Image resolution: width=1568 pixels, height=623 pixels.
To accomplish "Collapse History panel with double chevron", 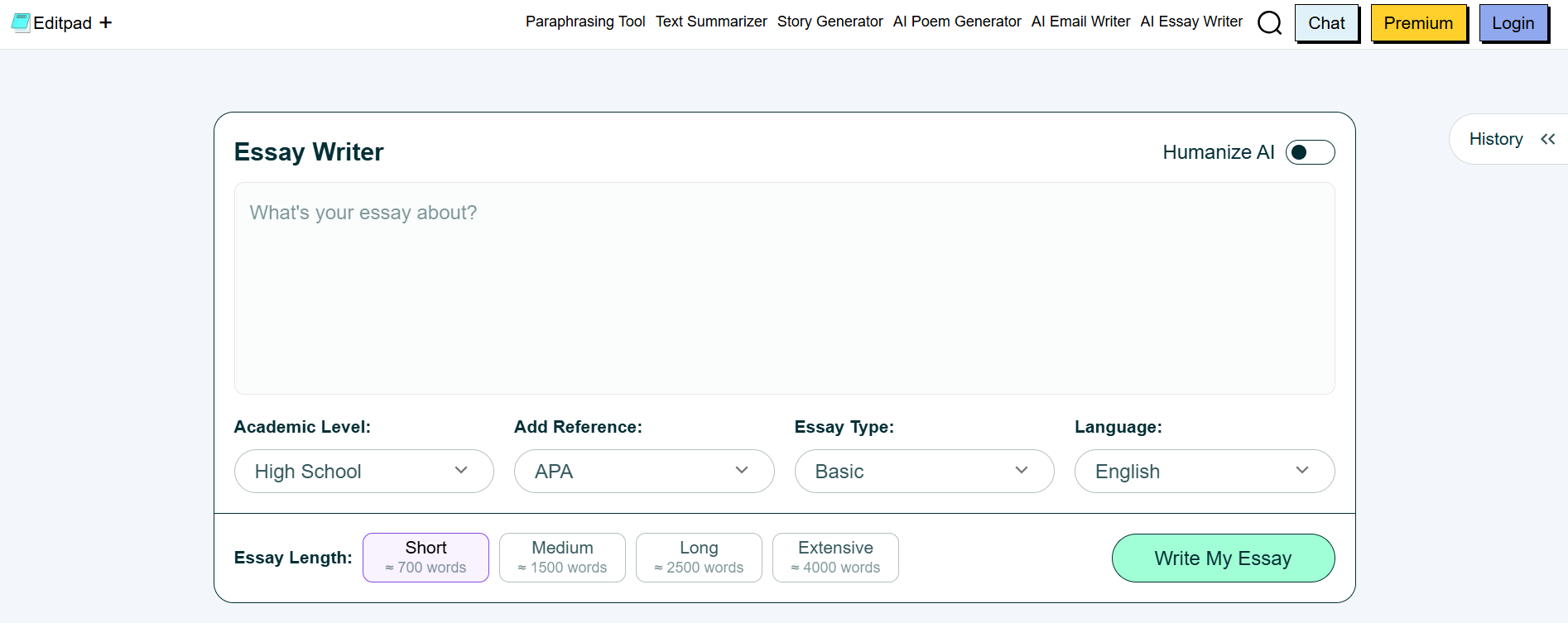I will tap(1547, 139).
